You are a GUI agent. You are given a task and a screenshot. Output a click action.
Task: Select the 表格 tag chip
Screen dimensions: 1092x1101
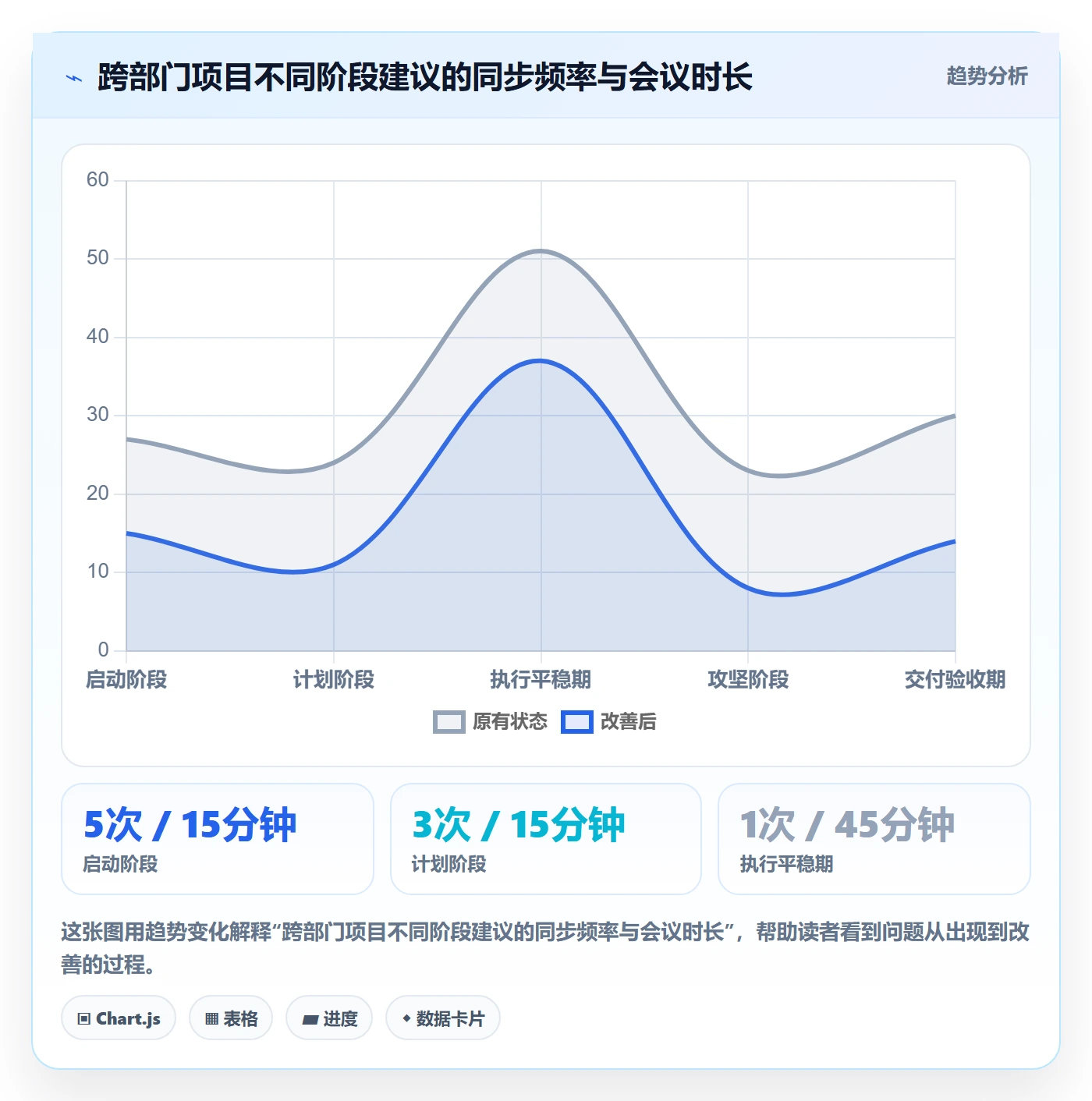[231, 1018]
